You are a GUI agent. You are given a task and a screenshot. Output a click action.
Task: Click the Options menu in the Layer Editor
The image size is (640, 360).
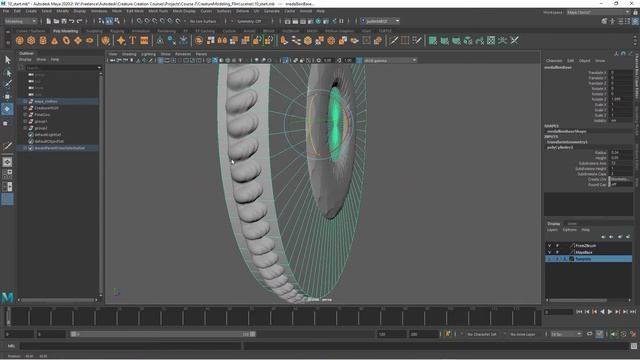(569, 230)
